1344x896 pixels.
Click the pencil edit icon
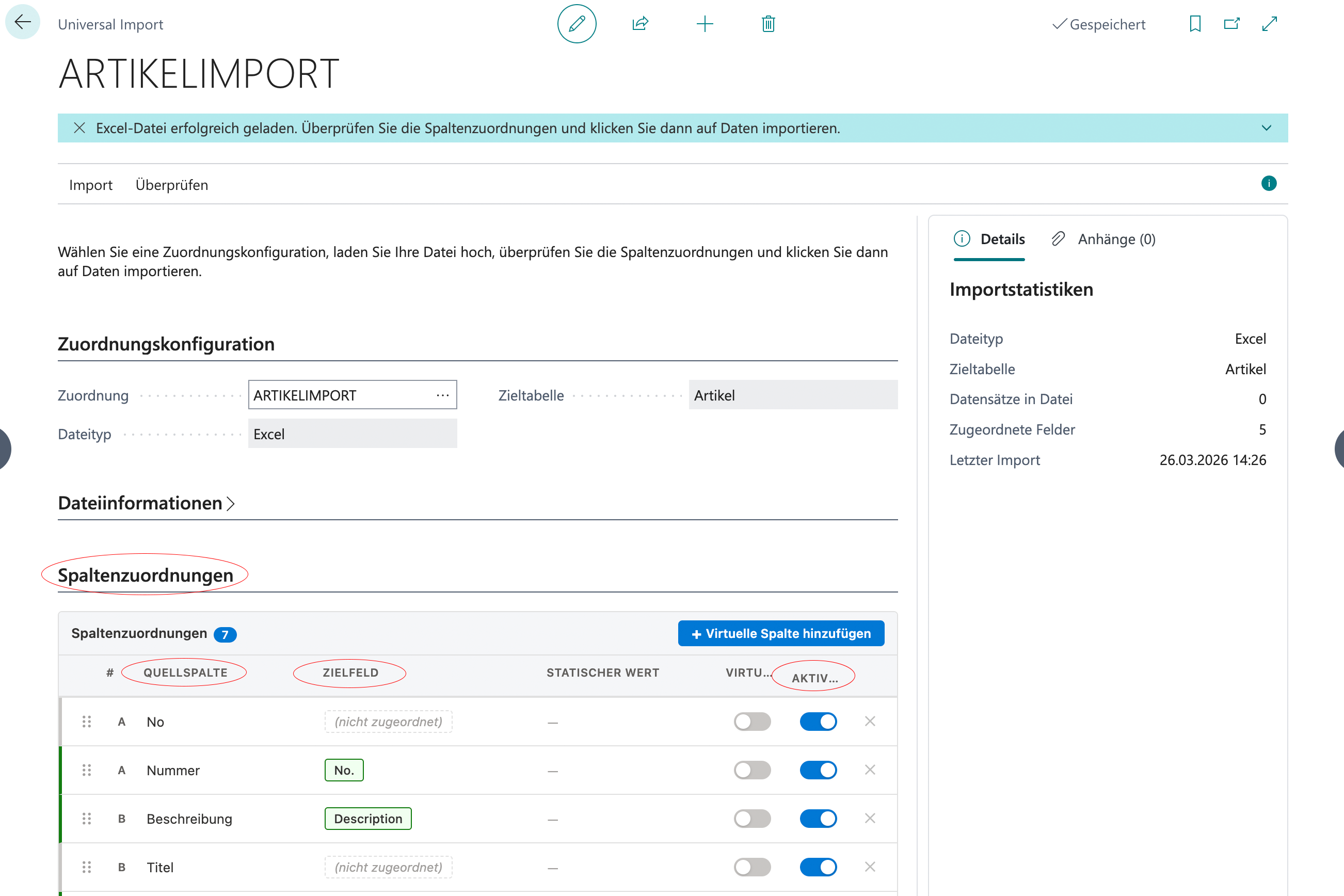(577, 24)
